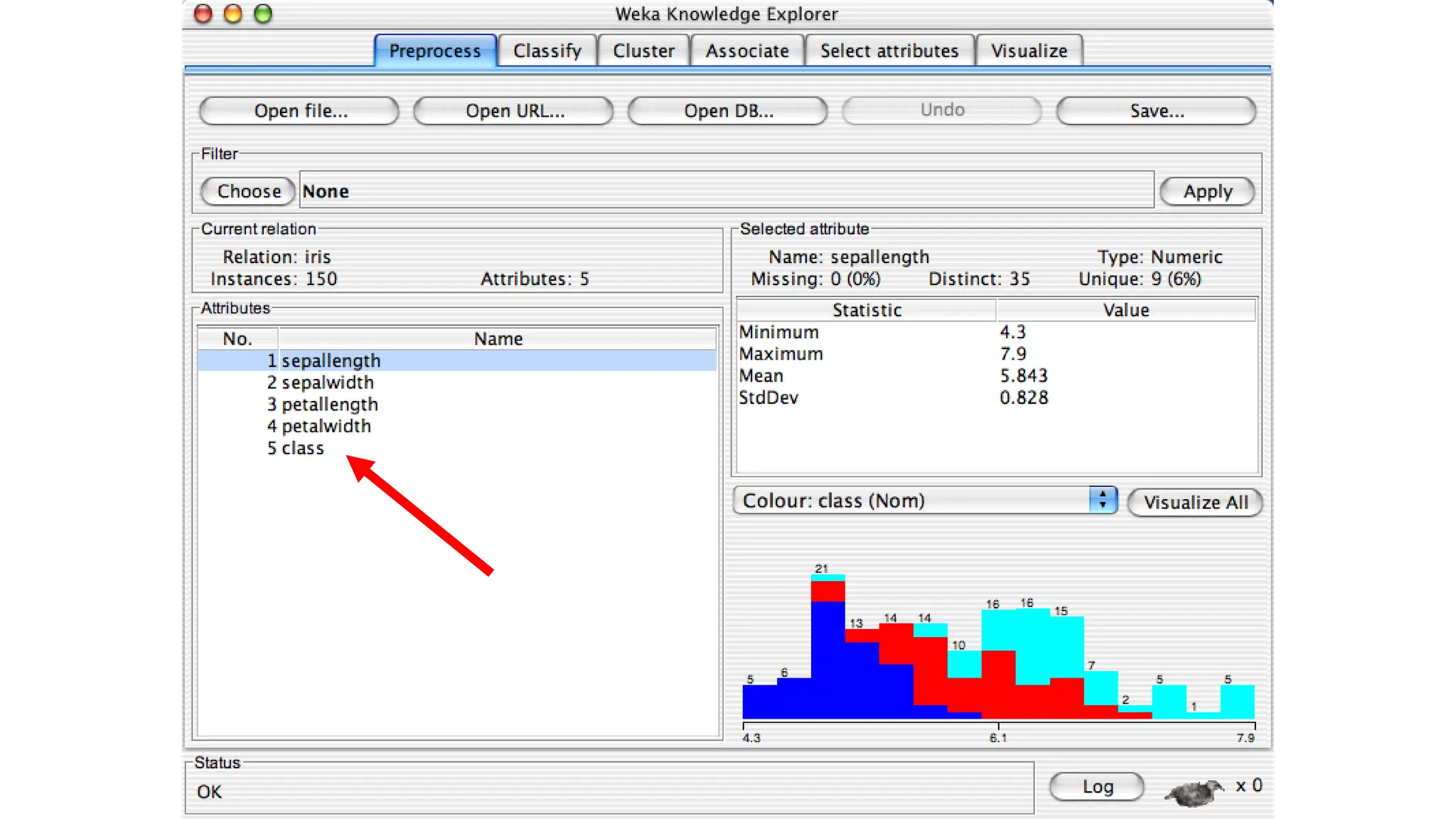Open the Select attributes tab
Viewport: 1456px width, 819px height.
click(889, 51)
